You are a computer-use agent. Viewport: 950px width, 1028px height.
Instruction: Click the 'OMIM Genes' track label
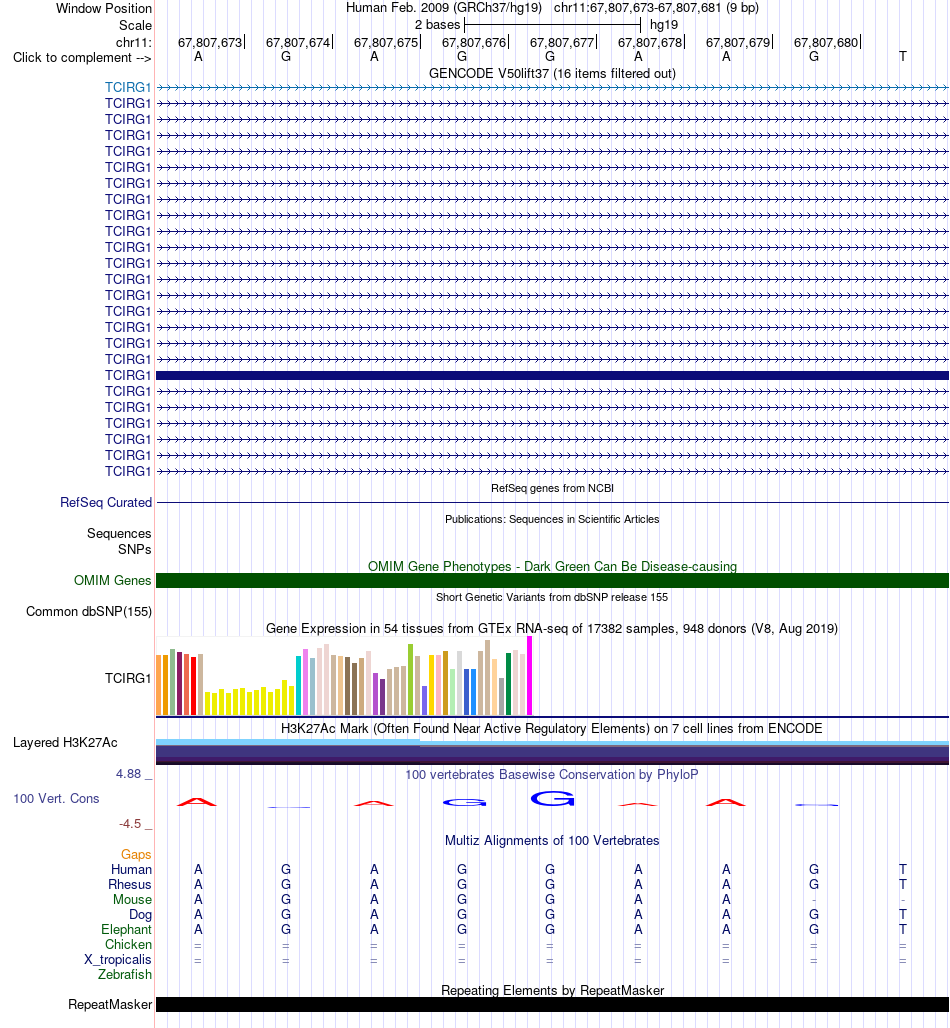click(x=112, y=581)
